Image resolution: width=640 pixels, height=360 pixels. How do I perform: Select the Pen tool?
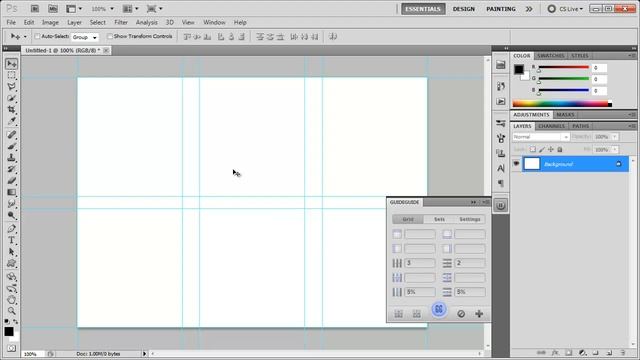11,229
